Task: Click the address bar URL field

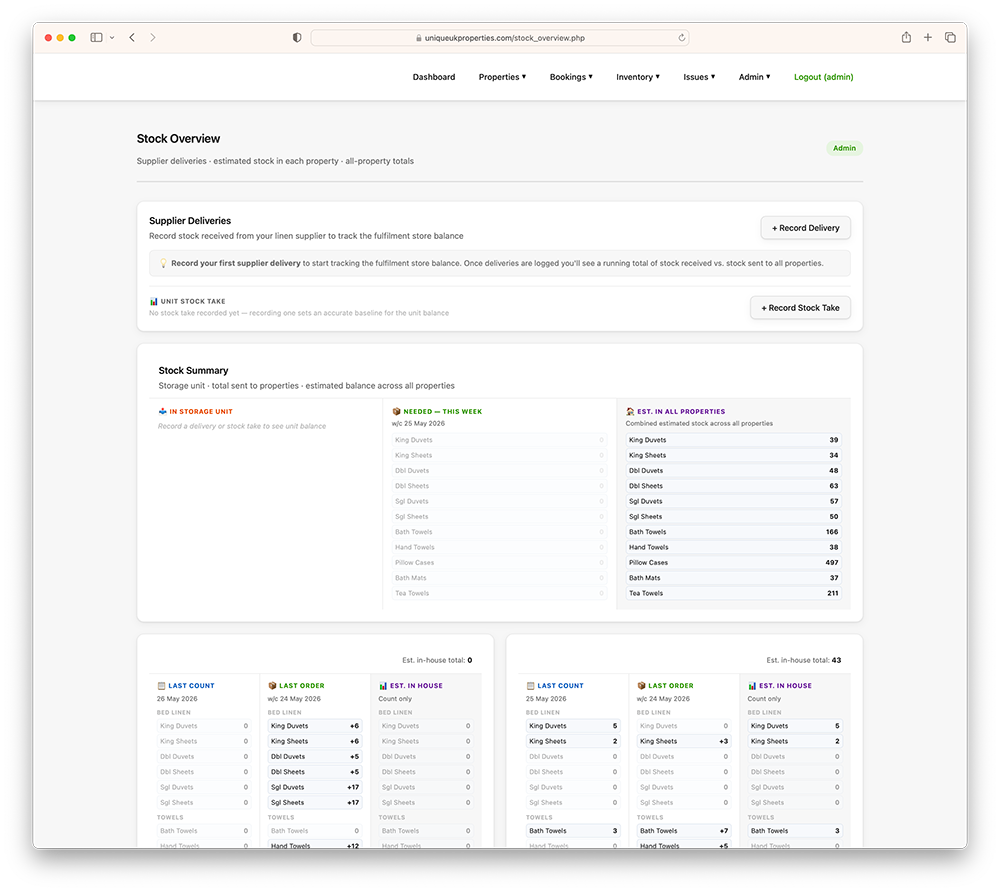Action: click(499, 38)
